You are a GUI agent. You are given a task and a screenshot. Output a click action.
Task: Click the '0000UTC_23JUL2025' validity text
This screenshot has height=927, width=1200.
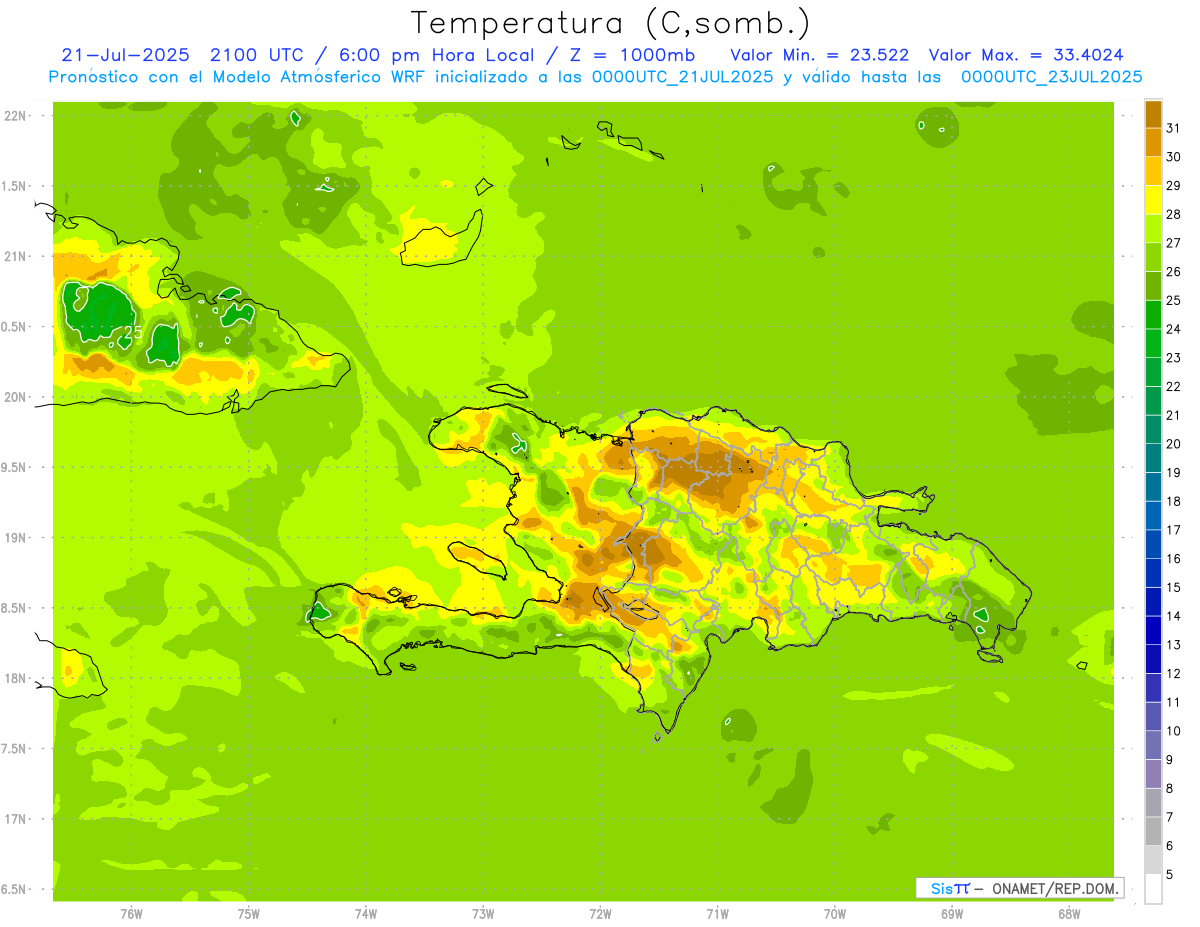[x=1051, y=76]
